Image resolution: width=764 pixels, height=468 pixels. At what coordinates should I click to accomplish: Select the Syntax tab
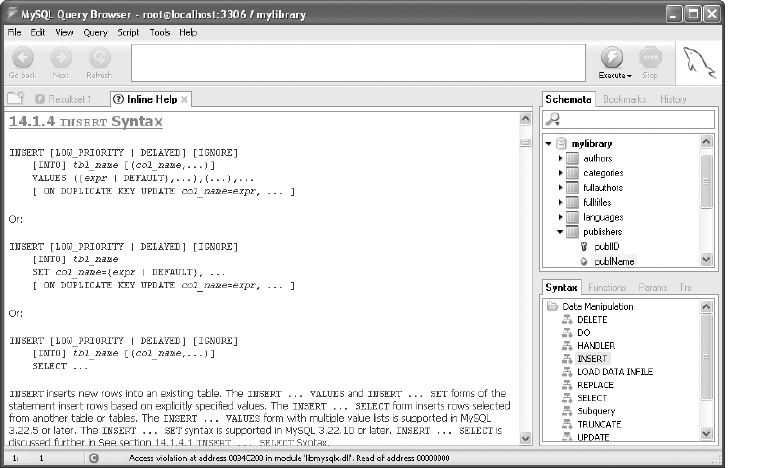click(561, 287)
